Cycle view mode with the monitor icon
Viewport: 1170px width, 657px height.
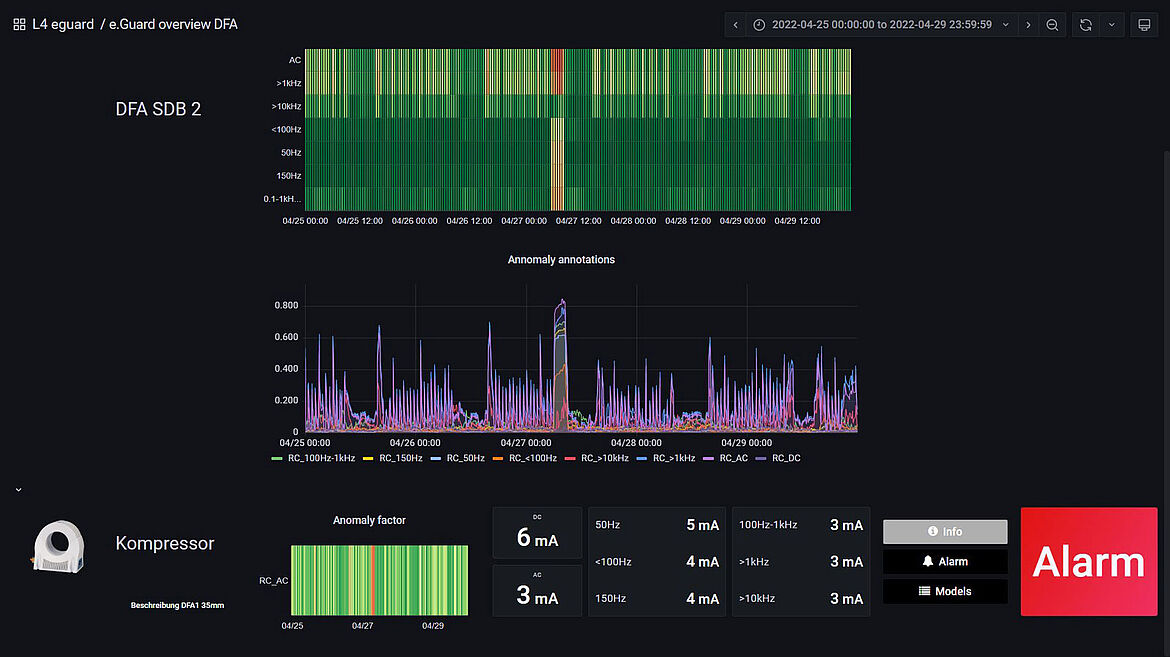[x=1144, y=25]
